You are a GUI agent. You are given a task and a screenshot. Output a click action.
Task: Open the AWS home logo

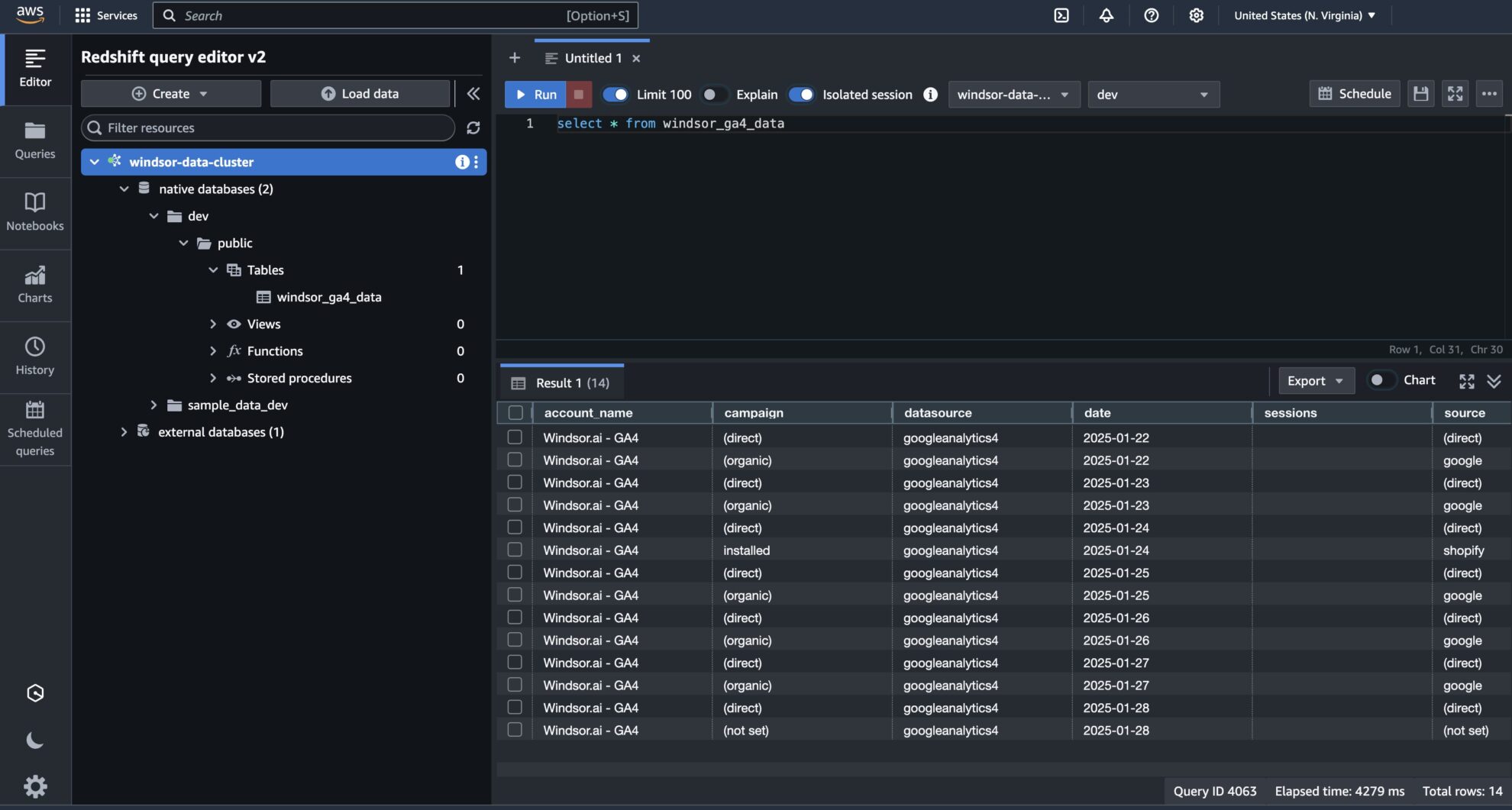click(30, 15)
